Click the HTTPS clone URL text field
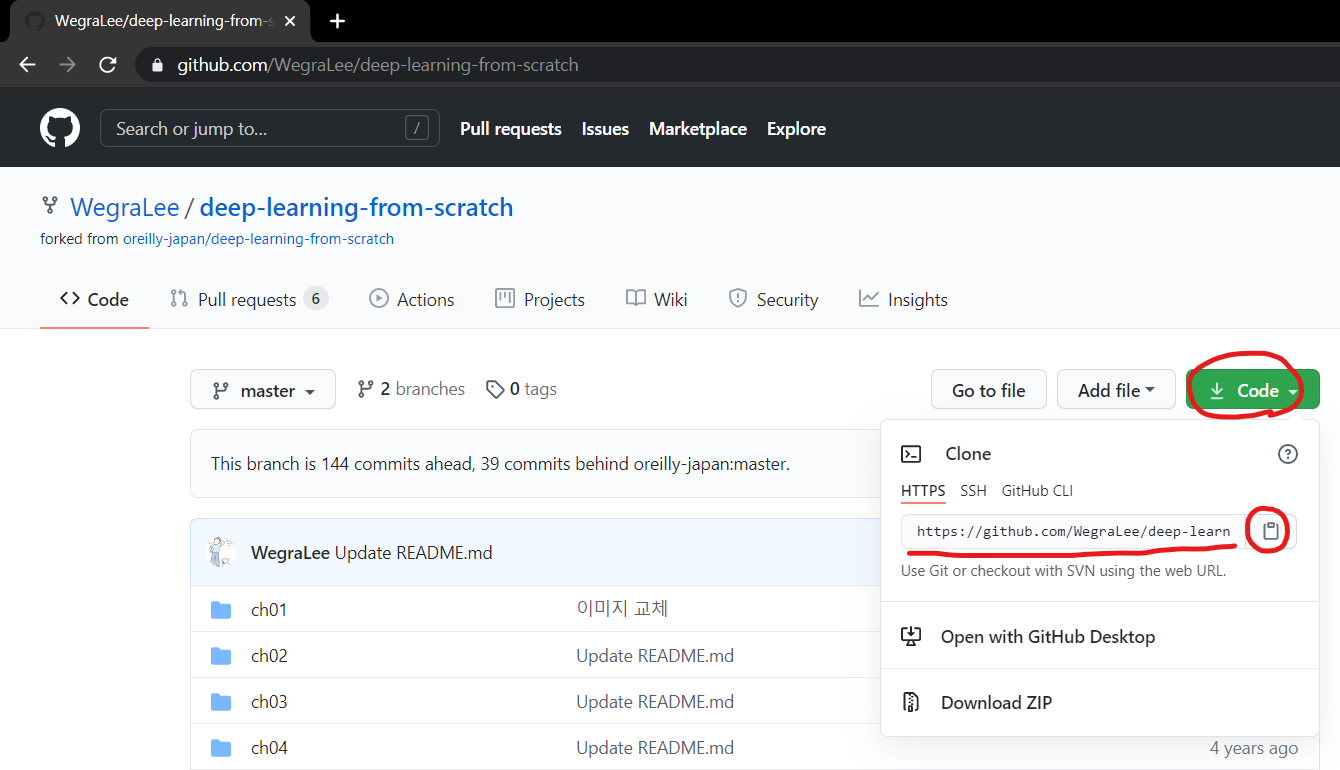This screenshot has height=770, width=1340. [1073, 531]
